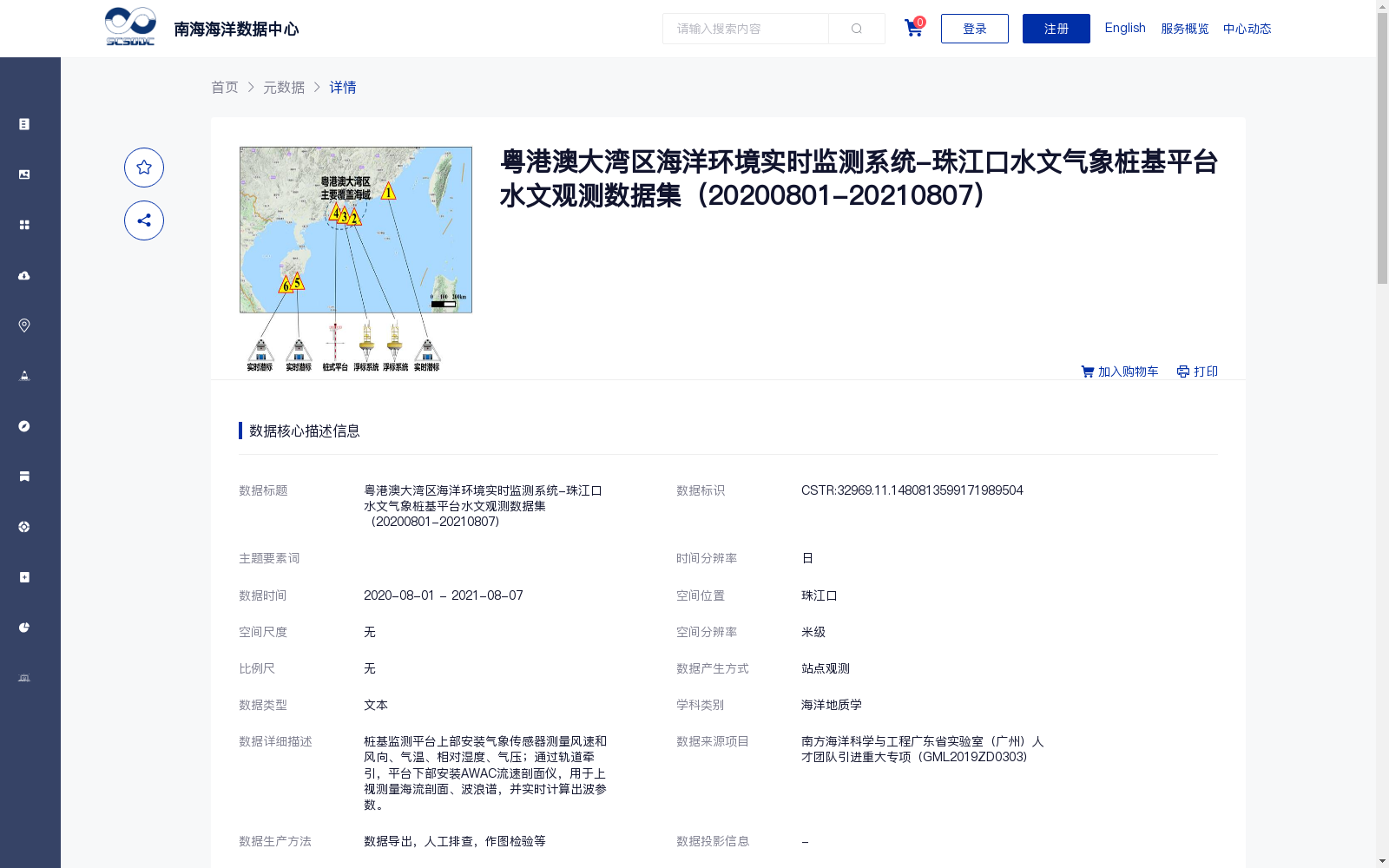Click the 站点观测 value
Image resolution: width=1389 pixels, height=868 pixels.
[826, 668]
